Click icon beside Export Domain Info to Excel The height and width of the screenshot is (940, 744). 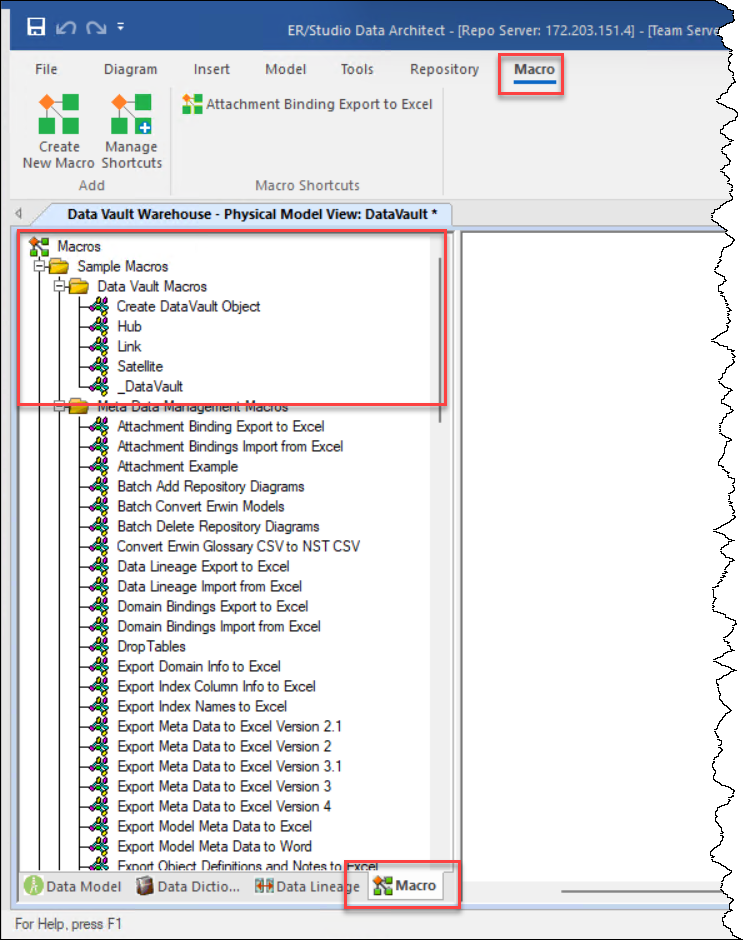pos(99,666)
